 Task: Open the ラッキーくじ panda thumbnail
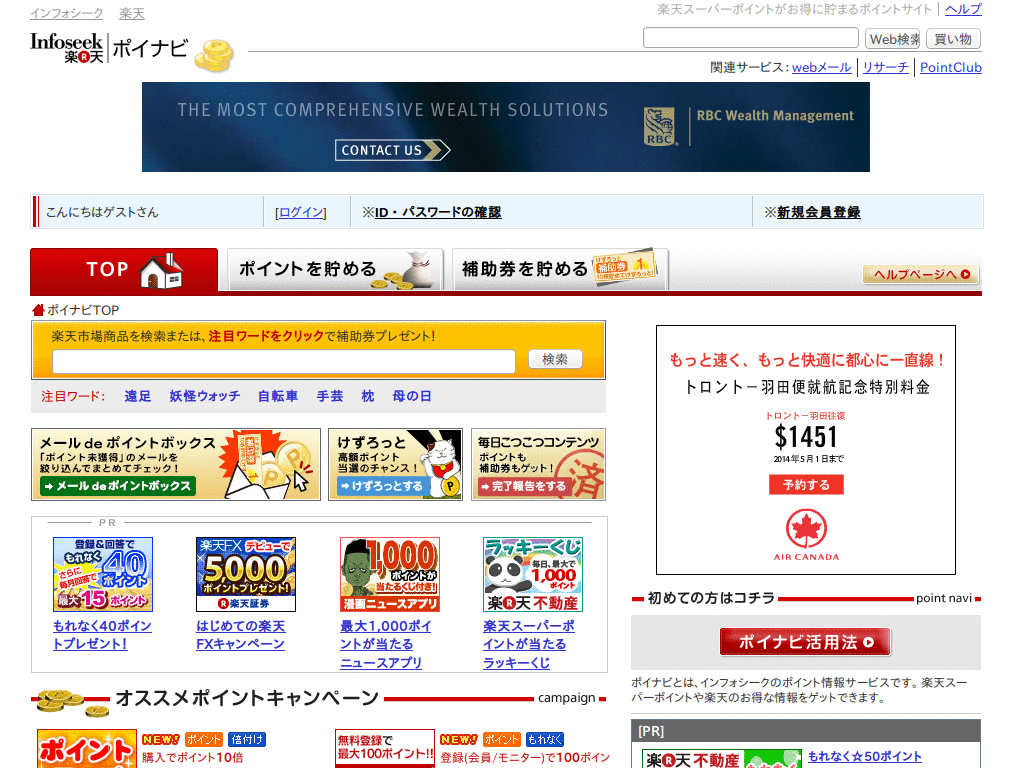533,575
